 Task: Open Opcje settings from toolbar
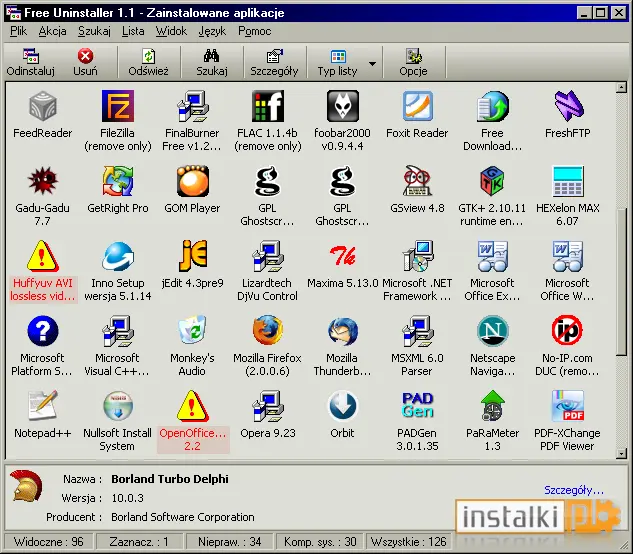tap(413, 62)
